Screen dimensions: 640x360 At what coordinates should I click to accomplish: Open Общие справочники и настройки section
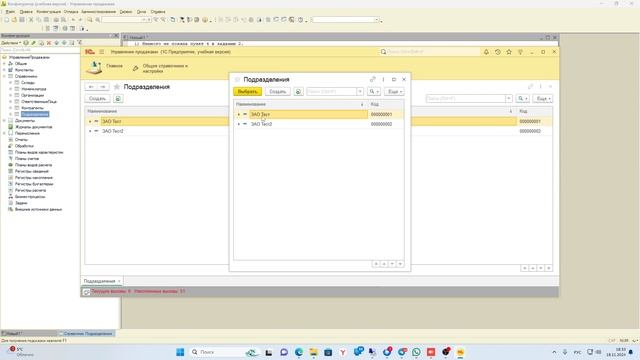coord(160,68)
